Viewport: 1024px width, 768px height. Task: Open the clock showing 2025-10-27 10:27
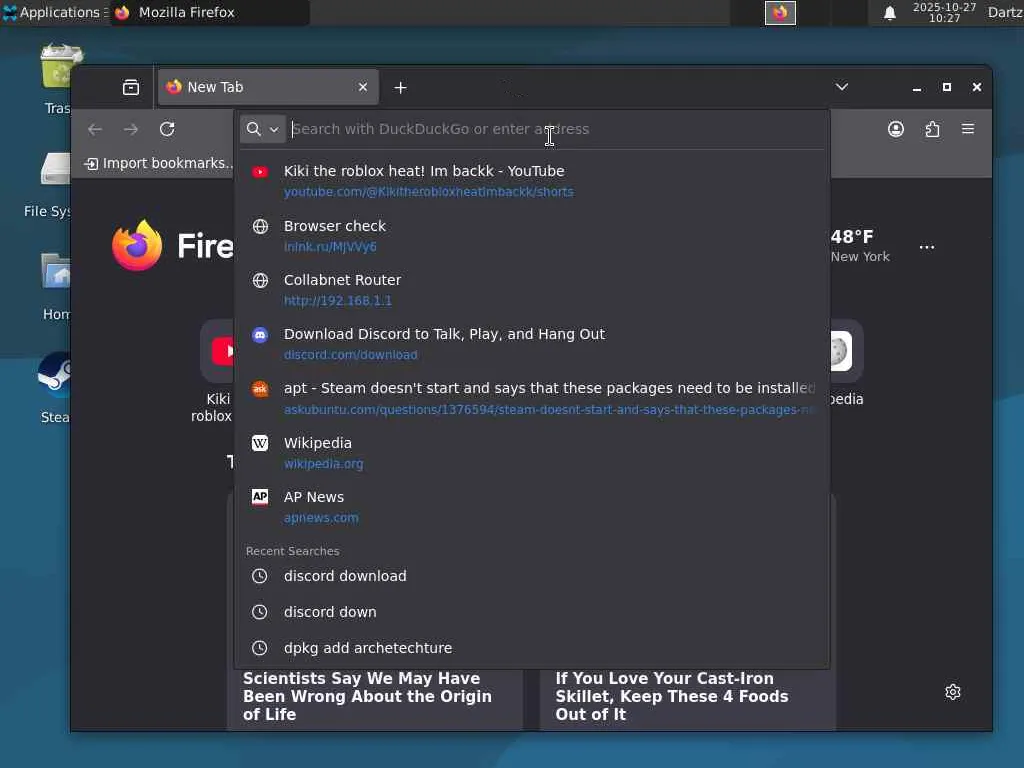pyautogui.click(x=944, y=12)
